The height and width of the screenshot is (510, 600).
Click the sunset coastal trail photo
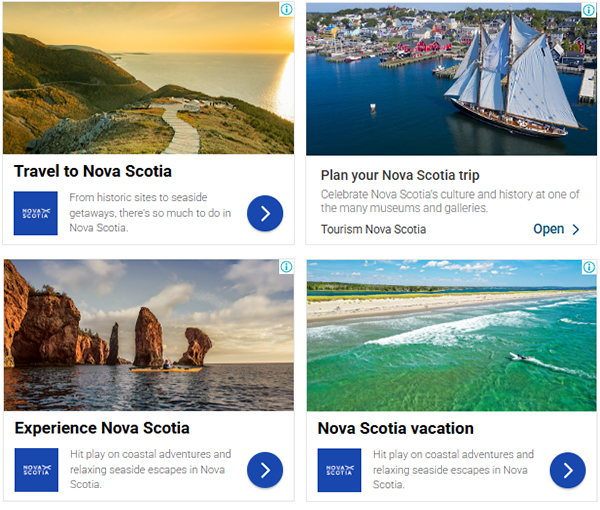click(x=148, y=78)
